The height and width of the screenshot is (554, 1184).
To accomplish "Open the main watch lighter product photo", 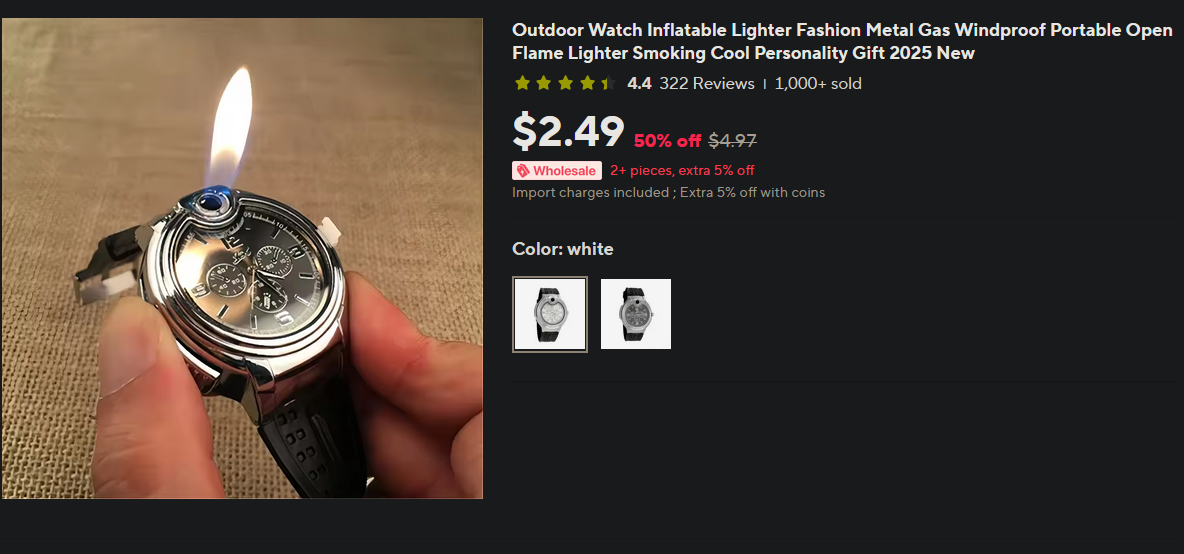I will (242, 258).
